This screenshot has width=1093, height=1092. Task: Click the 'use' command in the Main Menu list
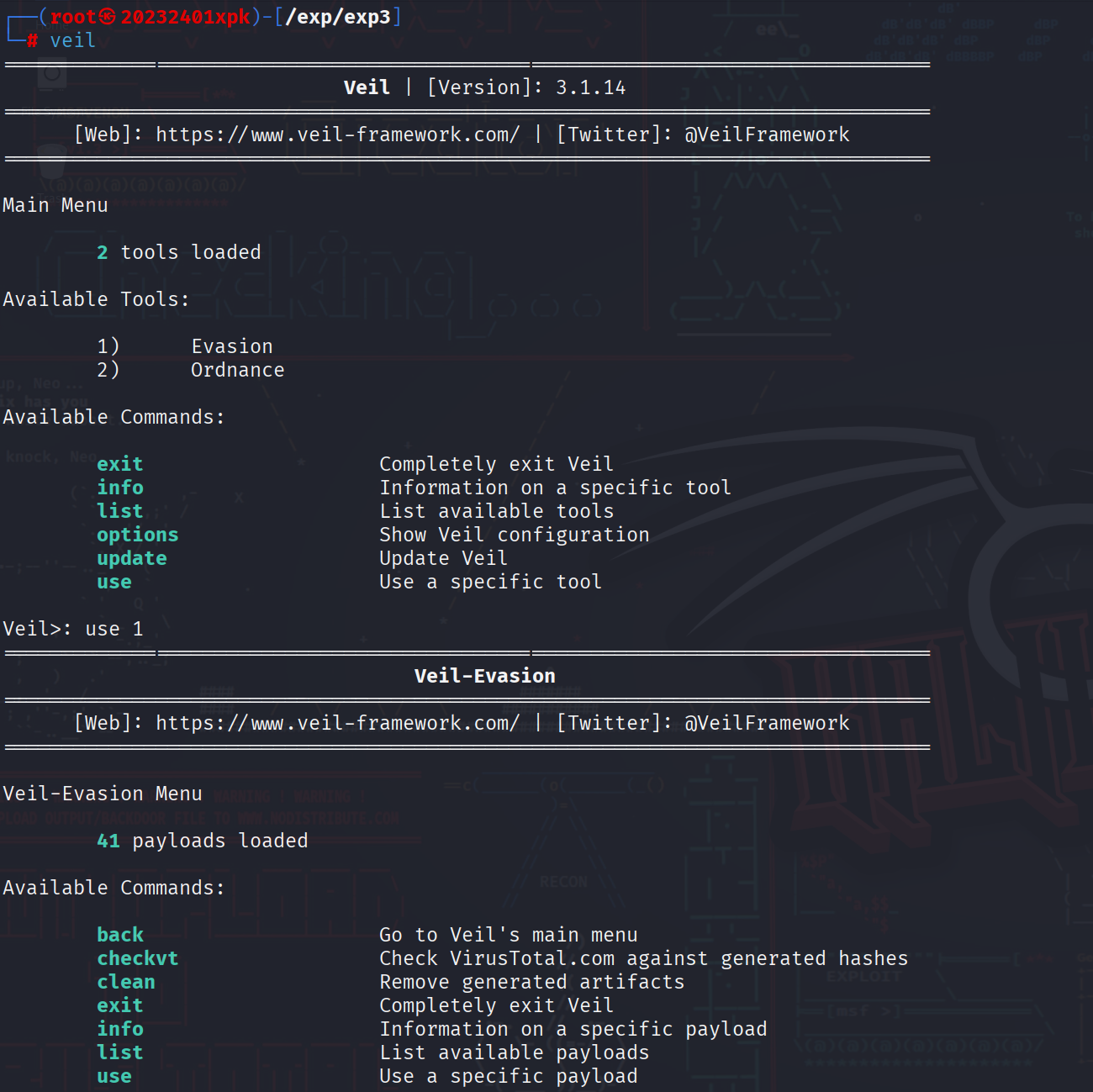click(x=114, y=582)
